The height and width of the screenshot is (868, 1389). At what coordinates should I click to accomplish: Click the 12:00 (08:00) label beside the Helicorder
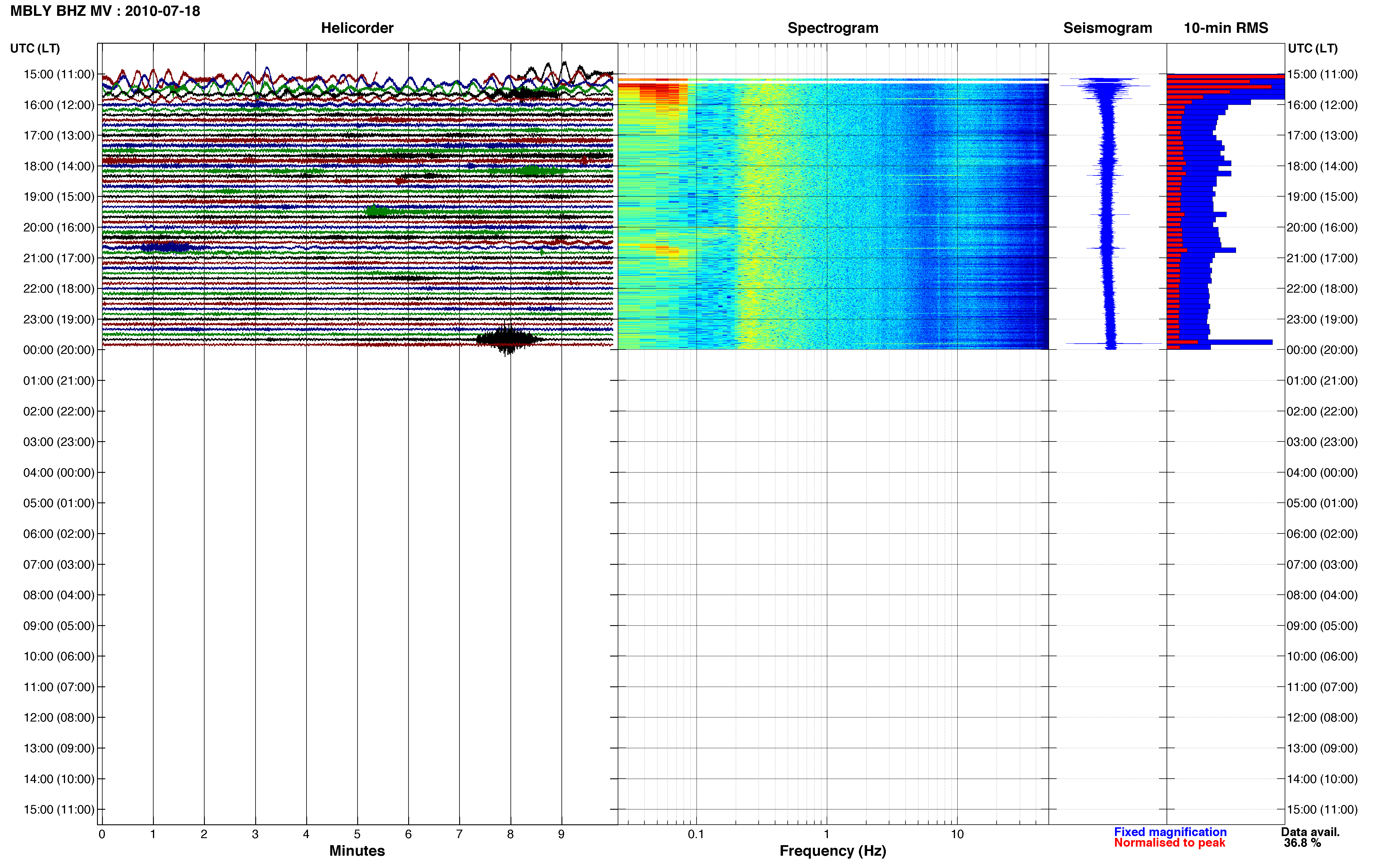59,718
